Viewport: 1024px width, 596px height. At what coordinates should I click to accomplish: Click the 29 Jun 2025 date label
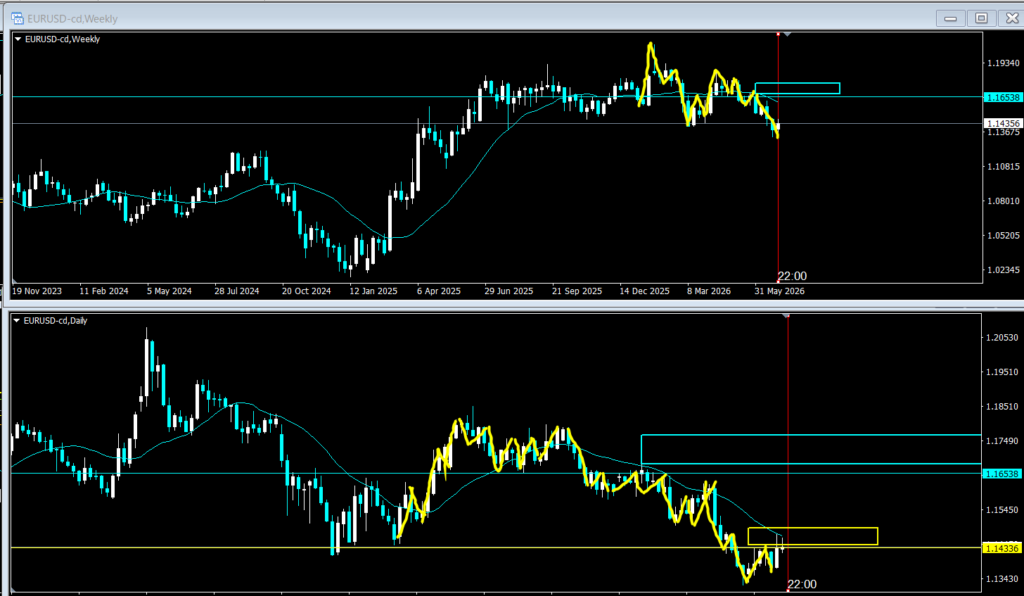(509, 291)
